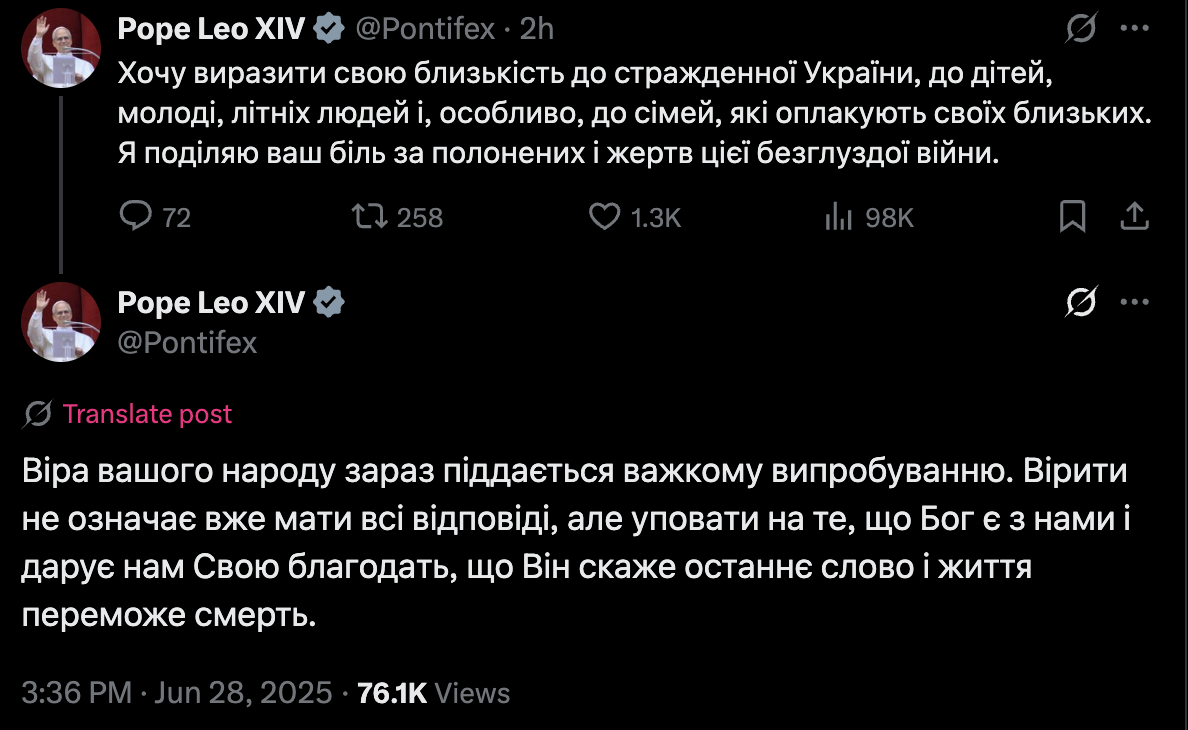Click the 3:36 PM · Jun 28, 2025 timestamp
This screenshot has width=1188, height=730.
176,693
